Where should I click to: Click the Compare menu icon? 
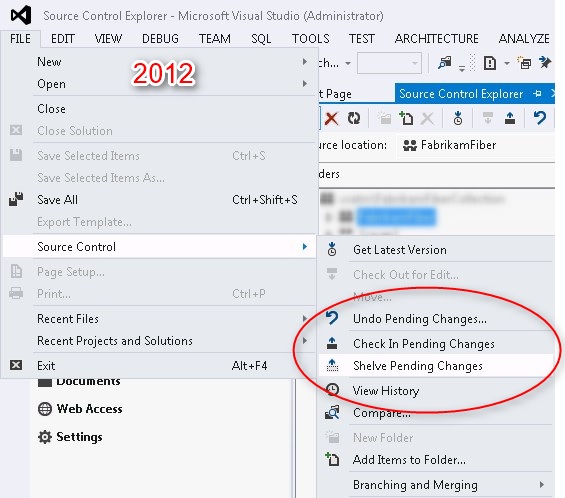pyautogui.click(x=332, y=412)
